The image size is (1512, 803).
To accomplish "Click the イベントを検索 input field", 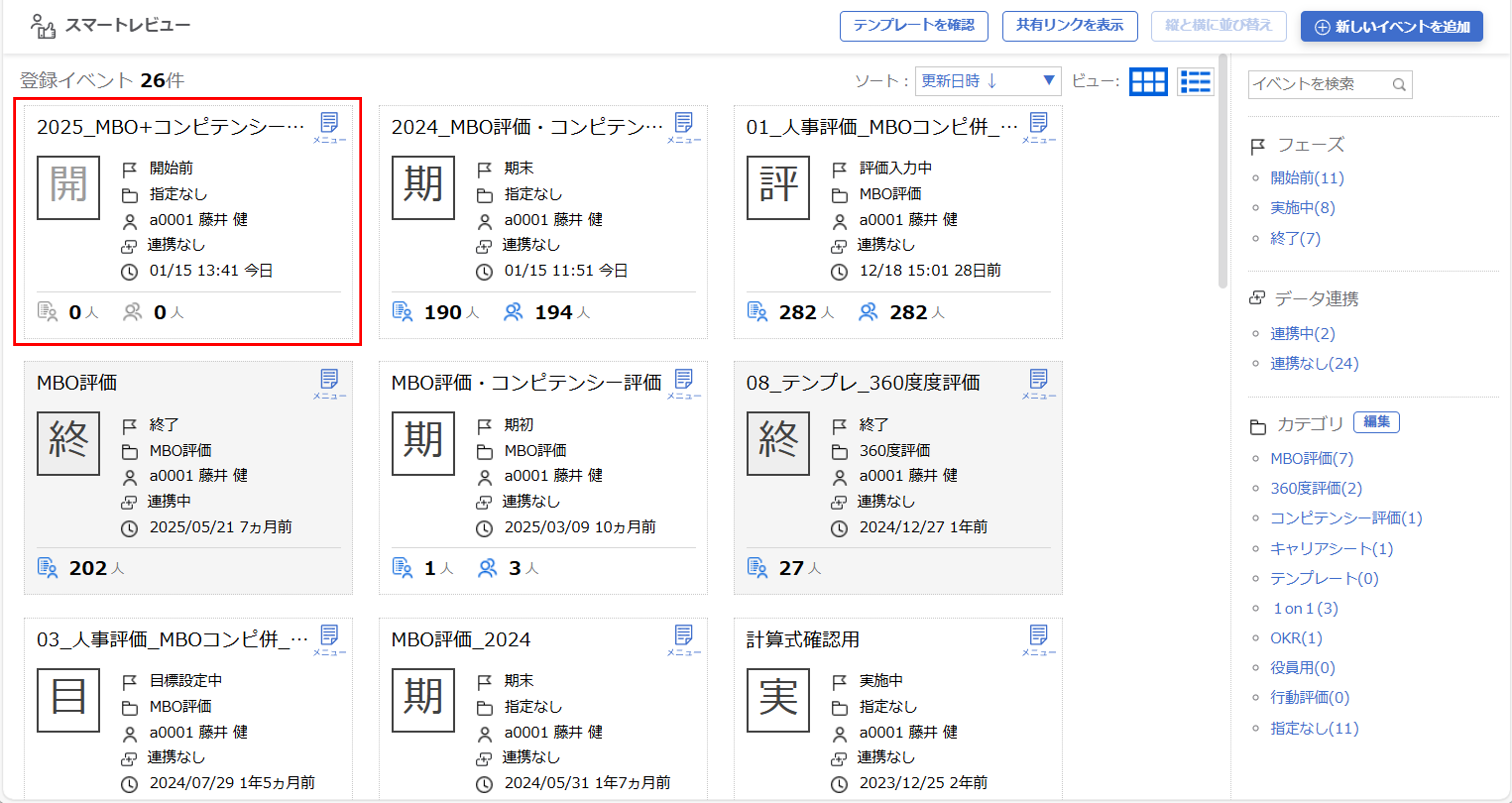I will (1318, 85).
